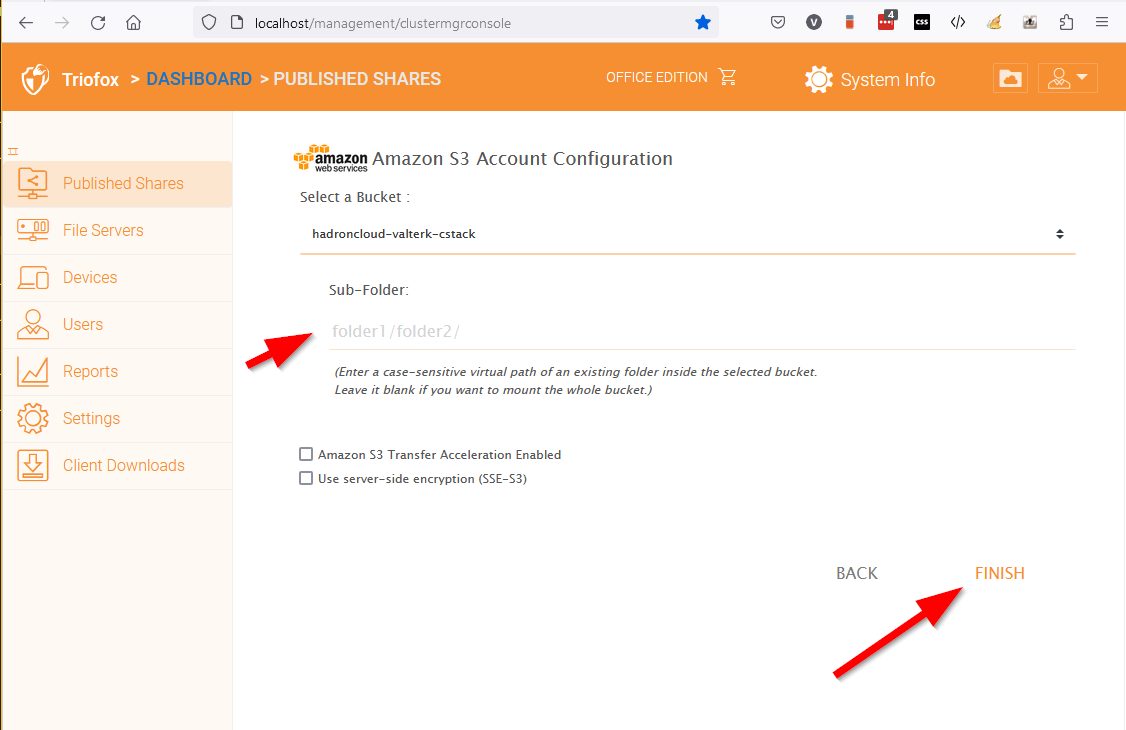Enable server-side encryption SSE-S3 checkbox
This screenshot has width=1126, height=730.
point(306,478)
